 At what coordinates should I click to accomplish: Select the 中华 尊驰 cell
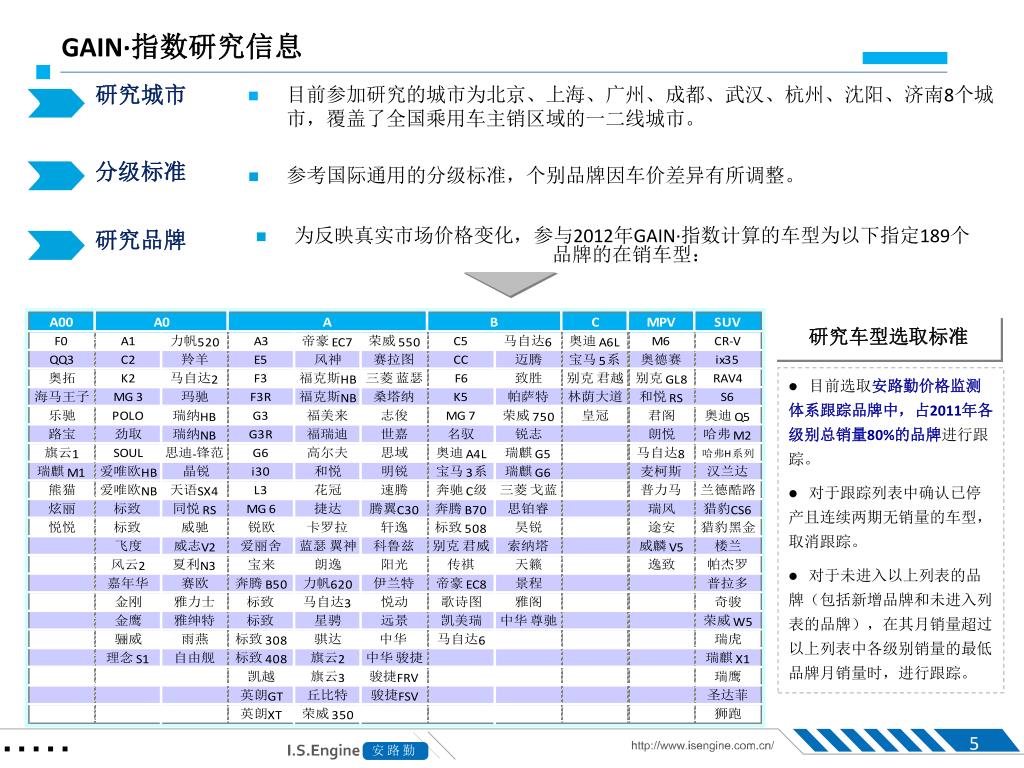(x=528, y=620)
